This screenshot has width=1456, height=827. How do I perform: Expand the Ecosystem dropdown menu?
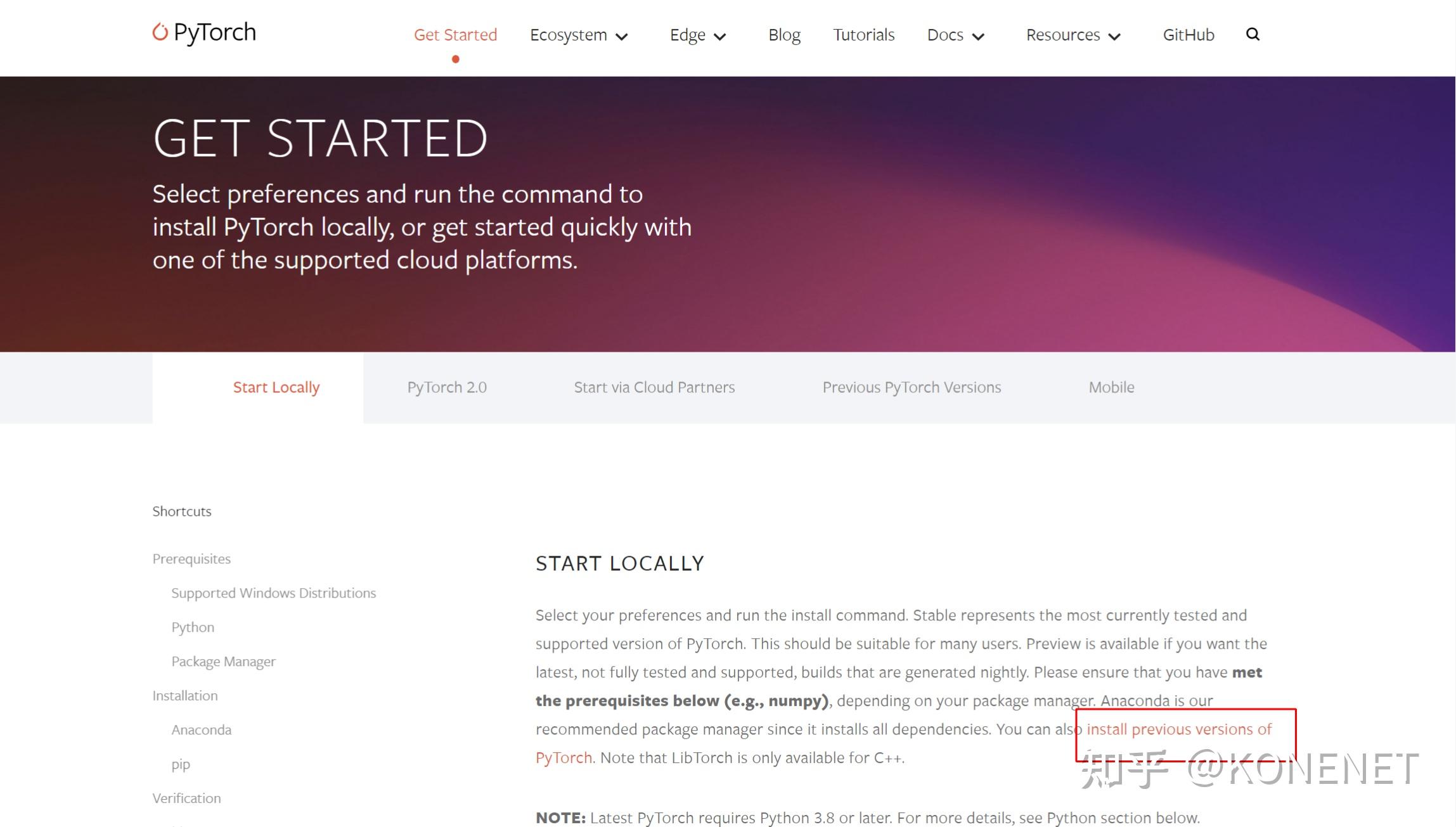coord(578,35)
